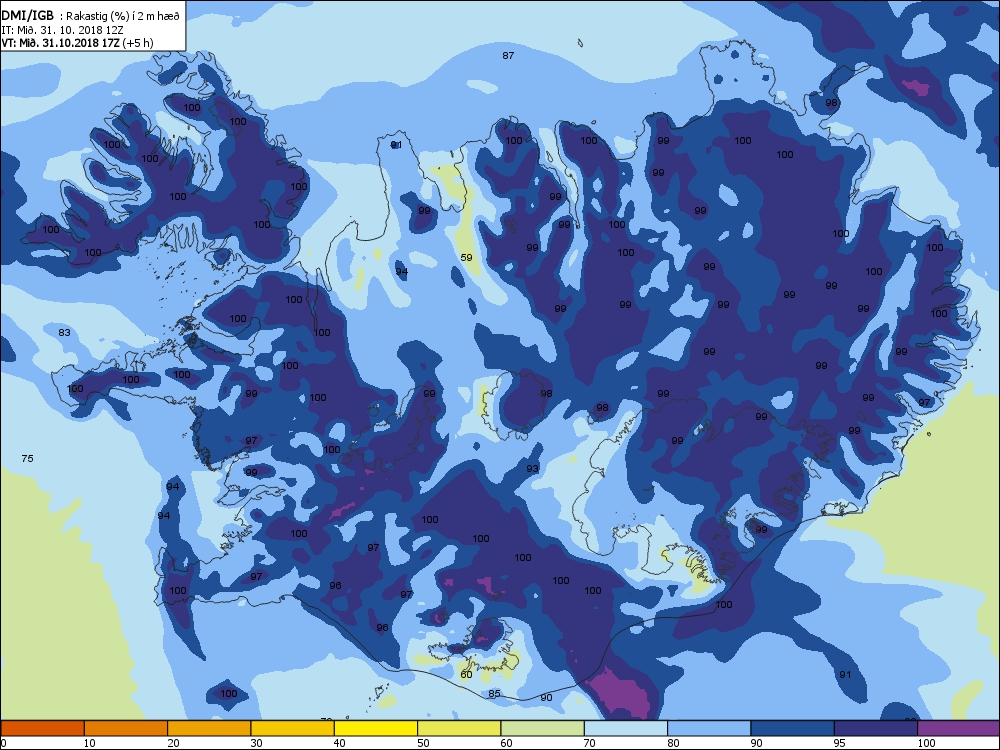The width and height of the screenshot is (1000, 750).
Task: Select the 80–90 medium blue legend swatch
Action: click(709, 728)
